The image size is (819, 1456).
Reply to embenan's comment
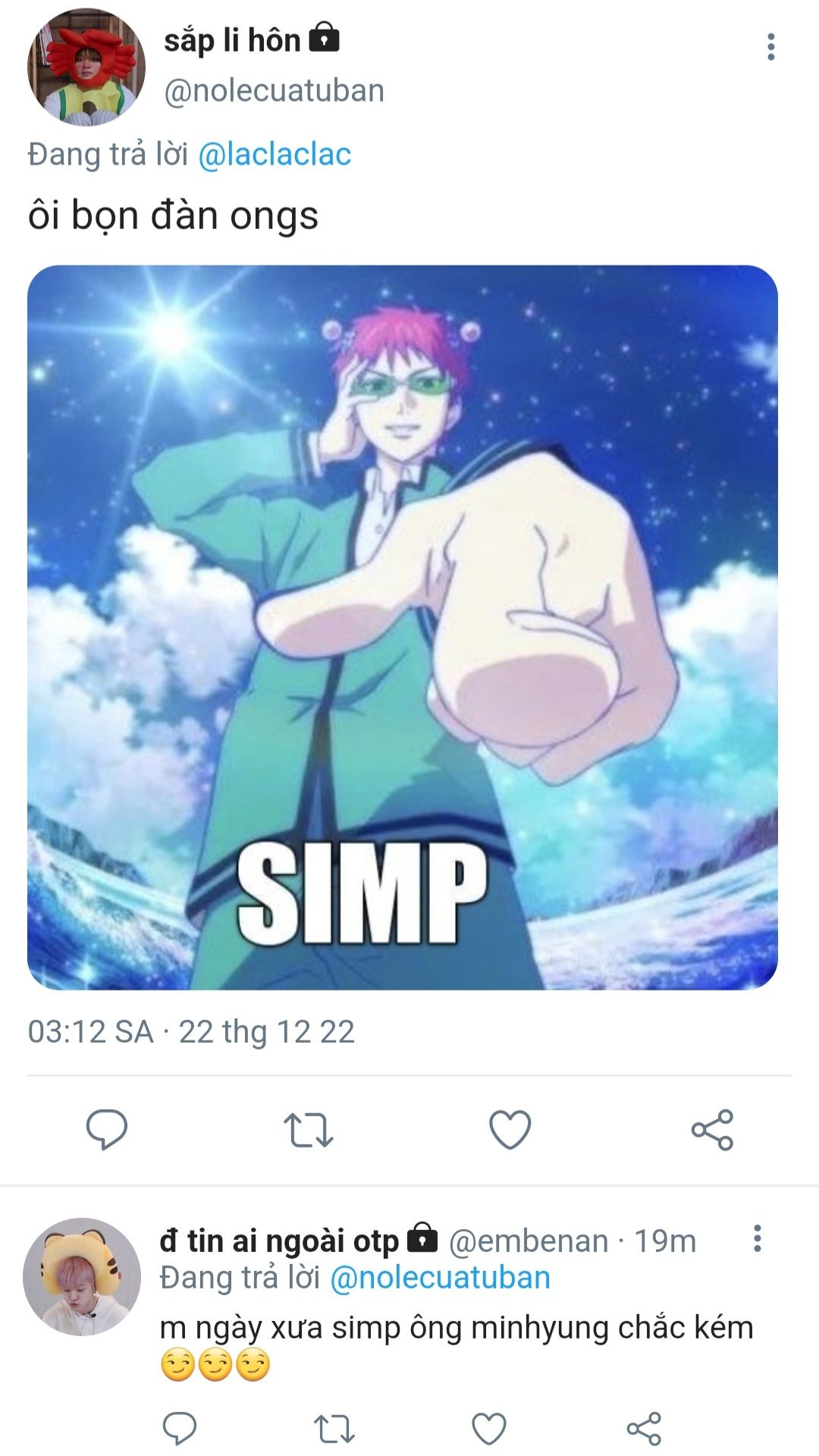(x=180, y=1429)
